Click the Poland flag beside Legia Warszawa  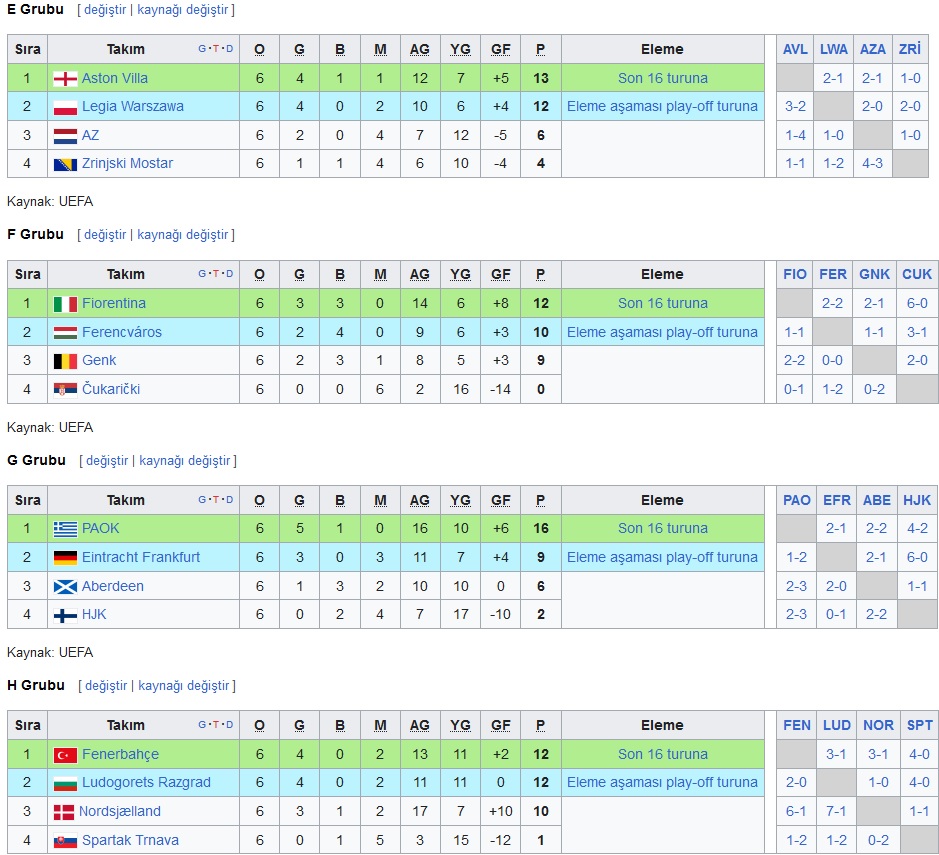pyautogui.click(x=65, y=107)
